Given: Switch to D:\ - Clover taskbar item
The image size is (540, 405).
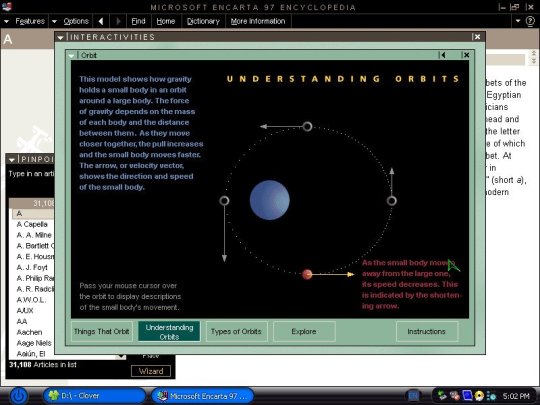Looking at the screenshot, I should click(x=93, y=396).
